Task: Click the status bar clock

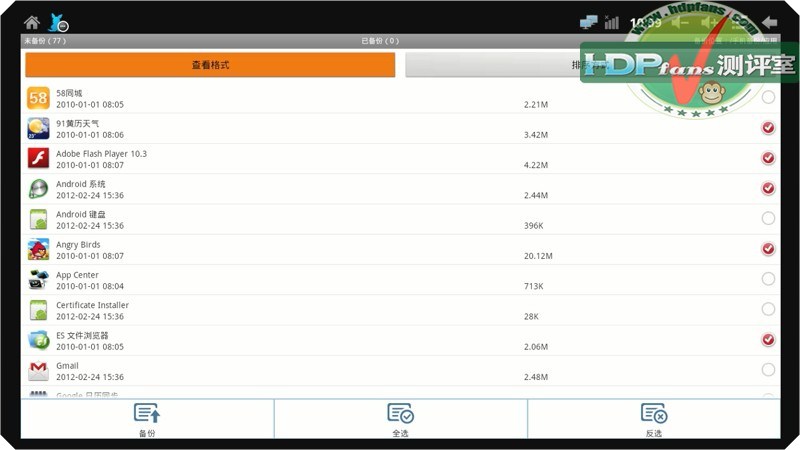Action: click(x=645, y=22)
